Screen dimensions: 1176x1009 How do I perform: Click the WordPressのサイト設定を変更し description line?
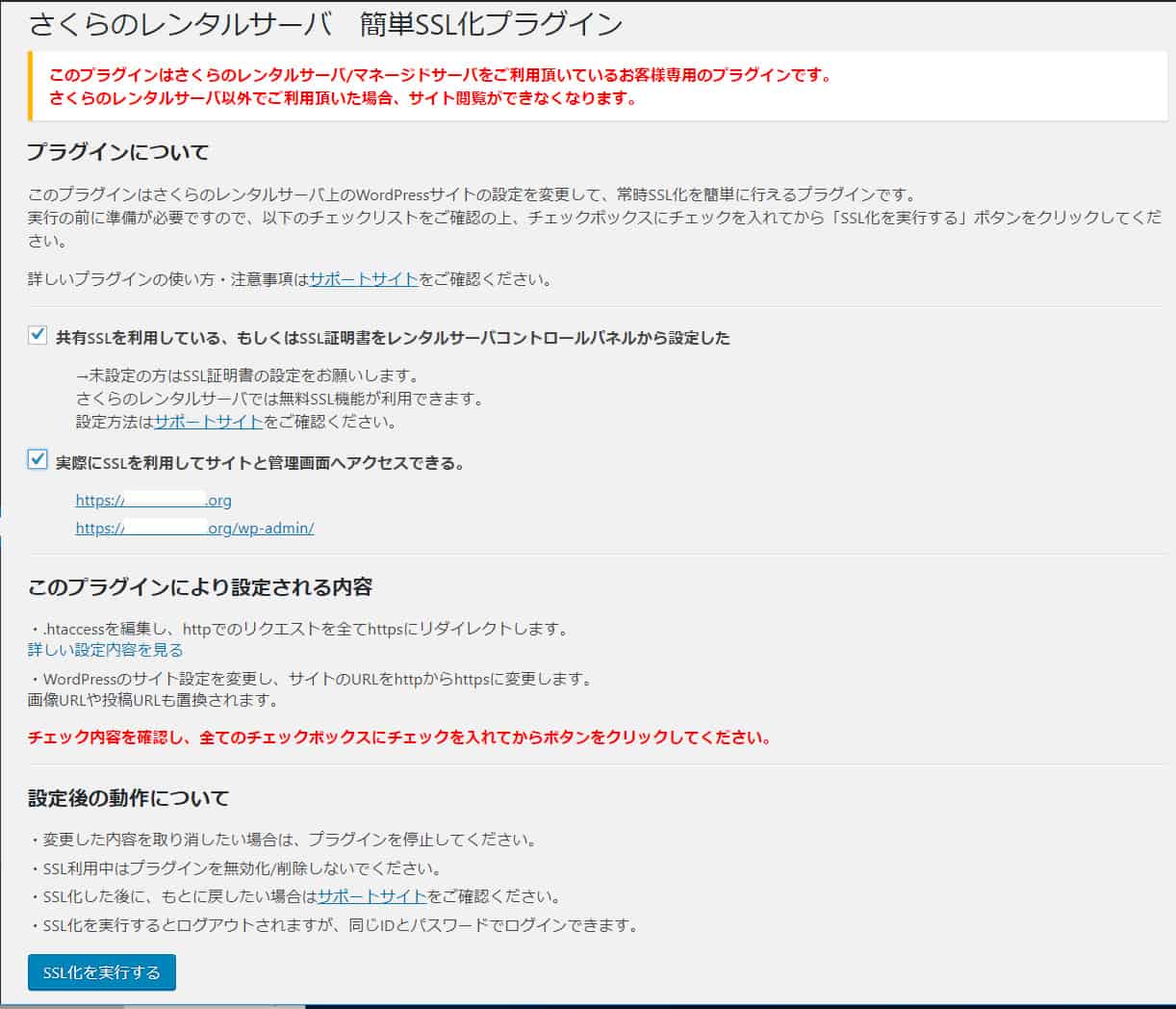[311, 679]
